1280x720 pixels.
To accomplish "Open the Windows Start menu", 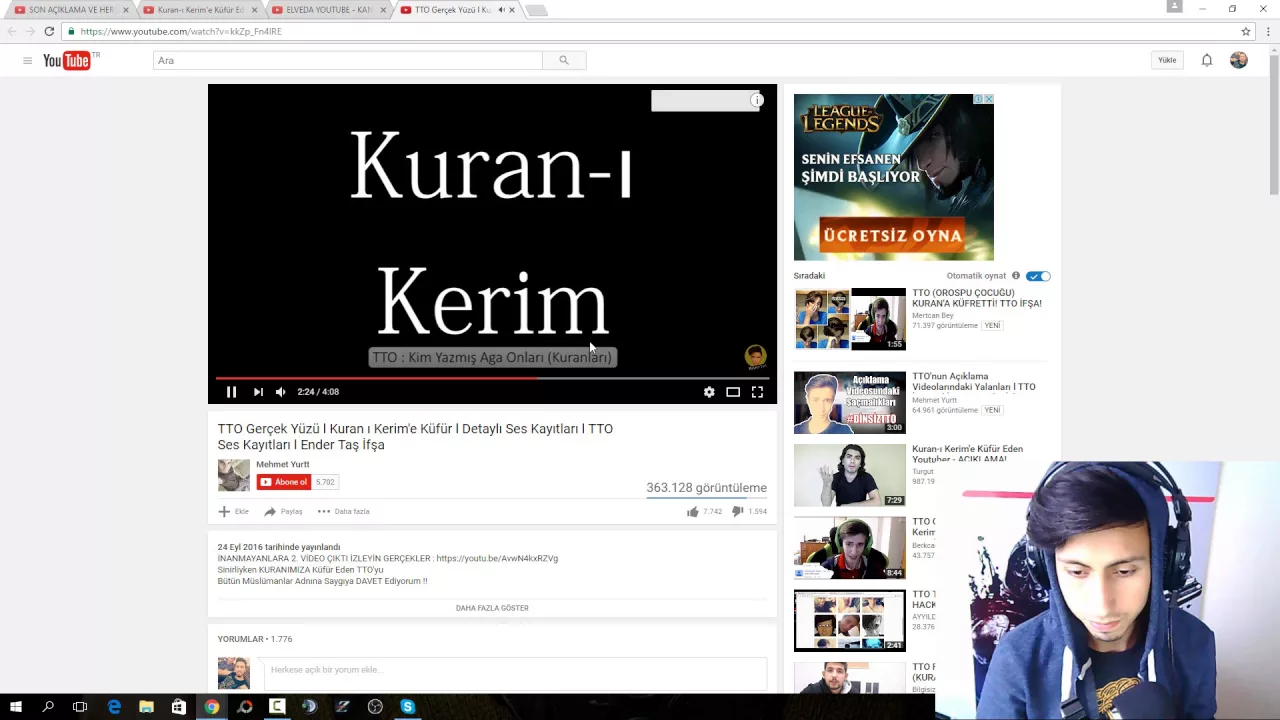I will (x=15, y=707).
